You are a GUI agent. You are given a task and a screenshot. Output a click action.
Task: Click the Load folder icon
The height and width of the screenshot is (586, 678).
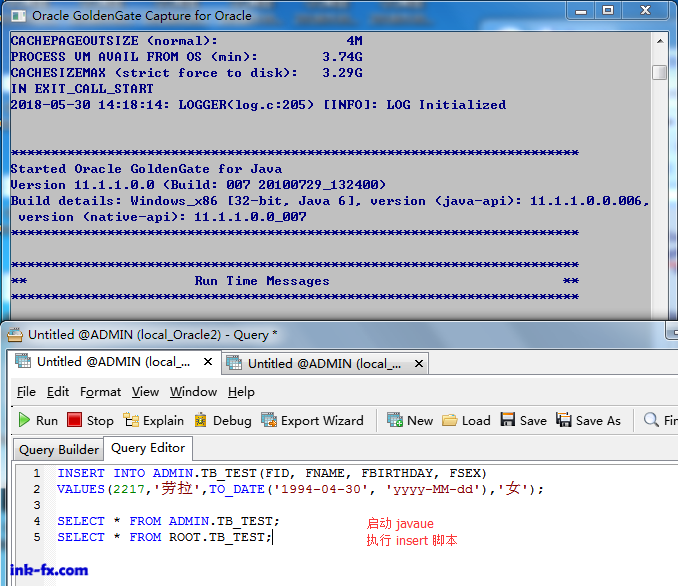point(450,420)
